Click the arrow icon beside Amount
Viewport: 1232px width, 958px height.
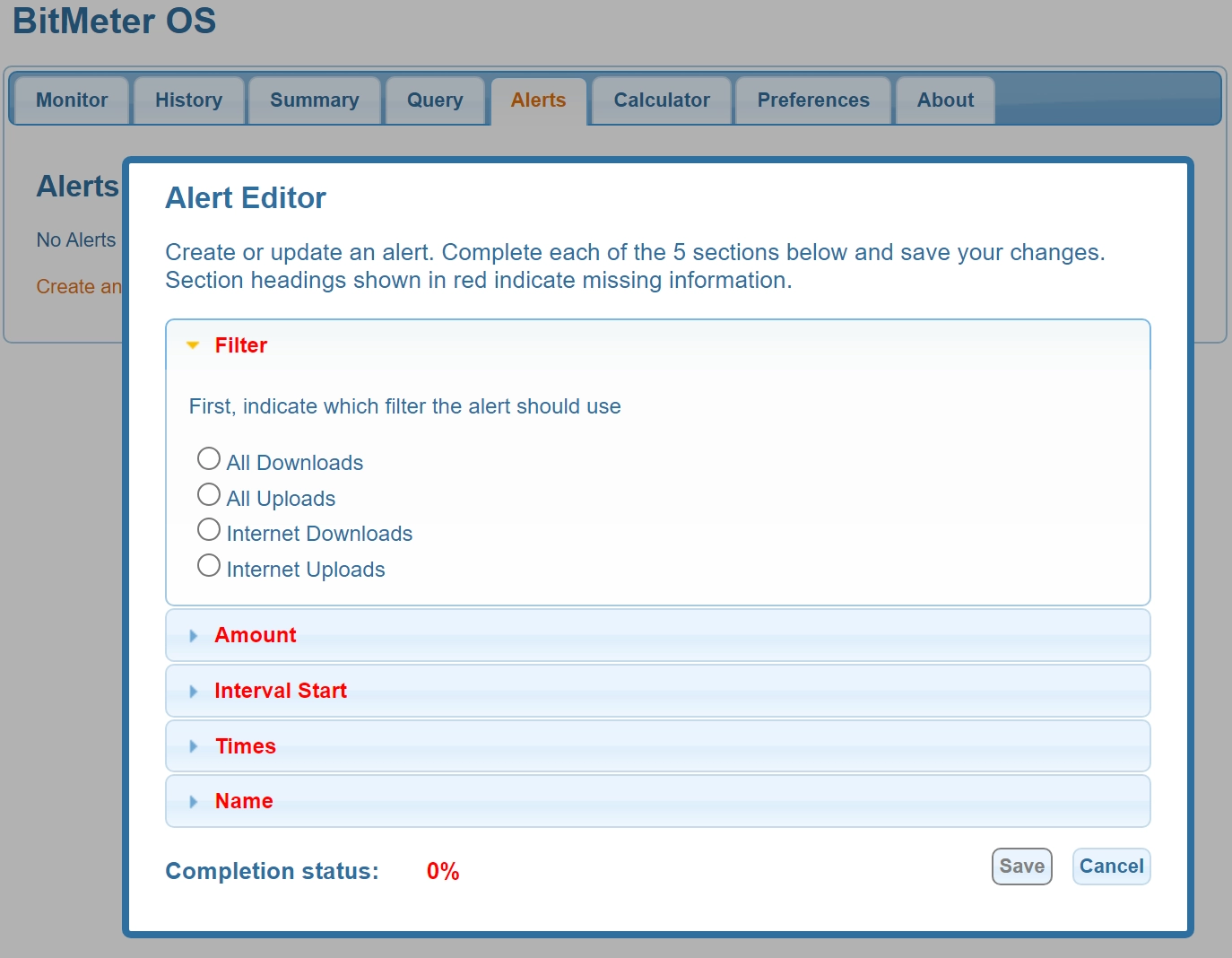click(193, 636)
